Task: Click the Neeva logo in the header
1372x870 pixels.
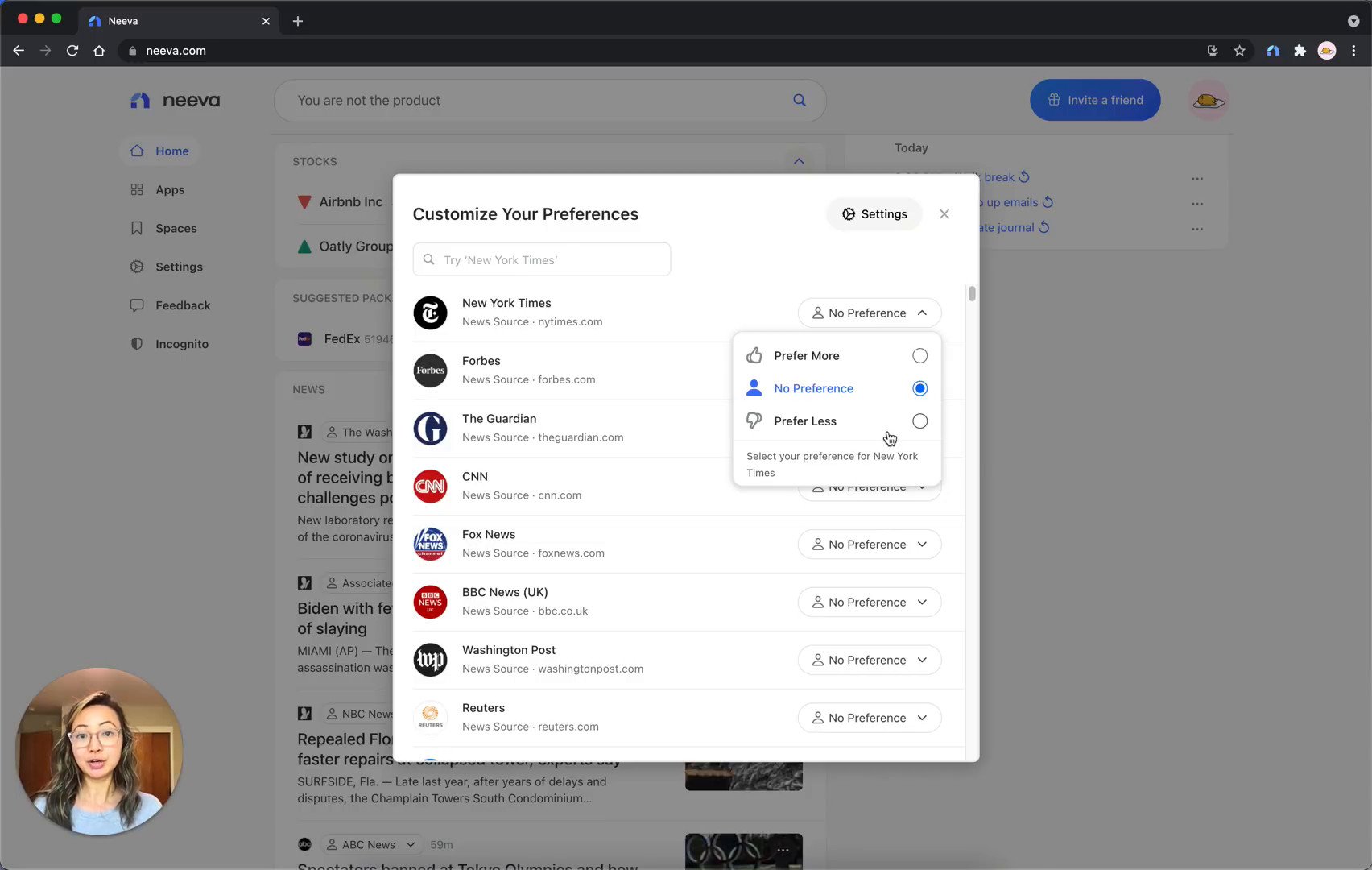Action: click(x=175, y=101)
